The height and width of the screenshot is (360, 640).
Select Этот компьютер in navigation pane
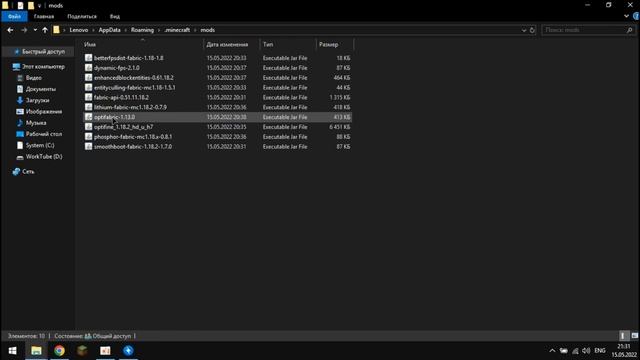pos(43,67)
